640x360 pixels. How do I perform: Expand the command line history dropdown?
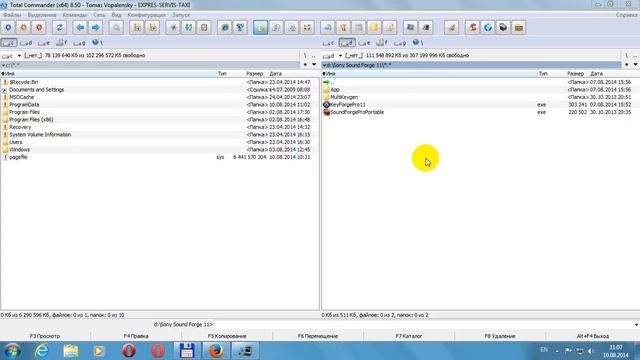pos(636,325)
